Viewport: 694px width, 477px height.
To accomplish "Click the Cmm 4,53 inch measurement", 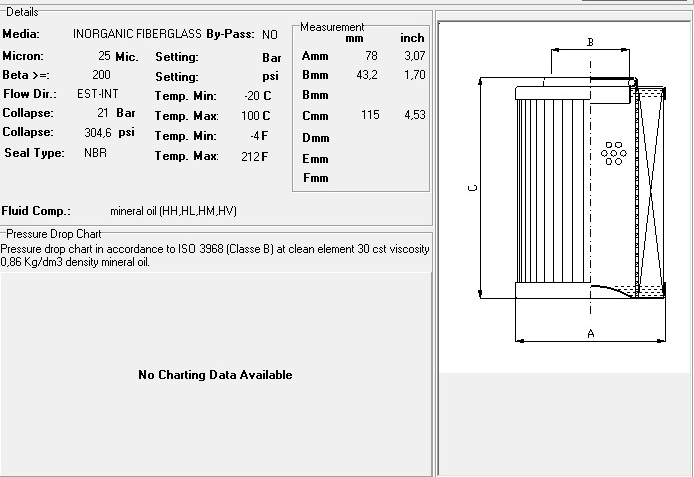I will point(415,115).
